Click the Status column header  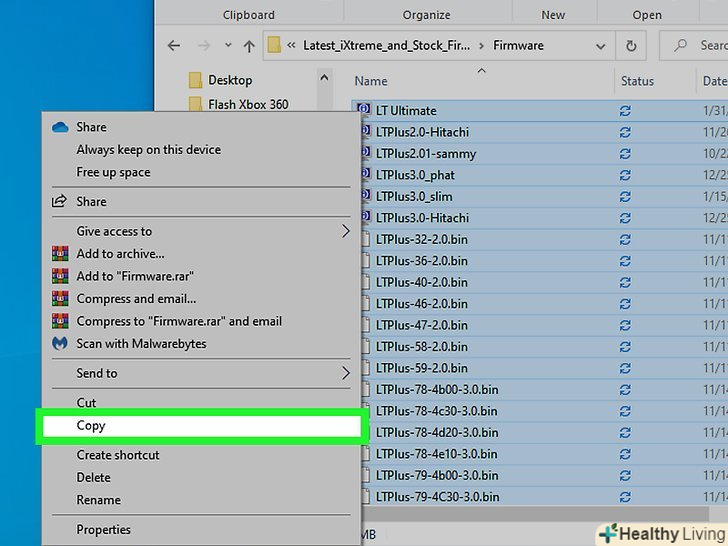(637, 81)
